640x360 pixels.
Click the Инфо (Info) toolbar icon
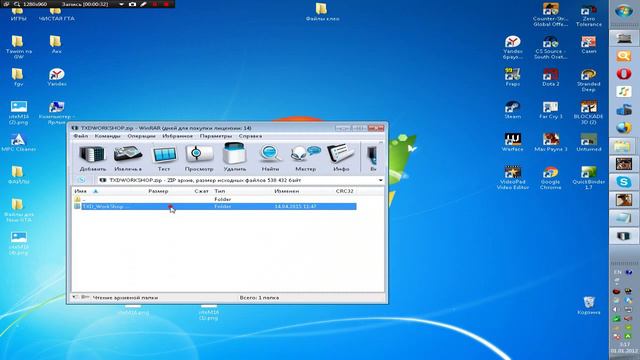(x=341, y=158)
